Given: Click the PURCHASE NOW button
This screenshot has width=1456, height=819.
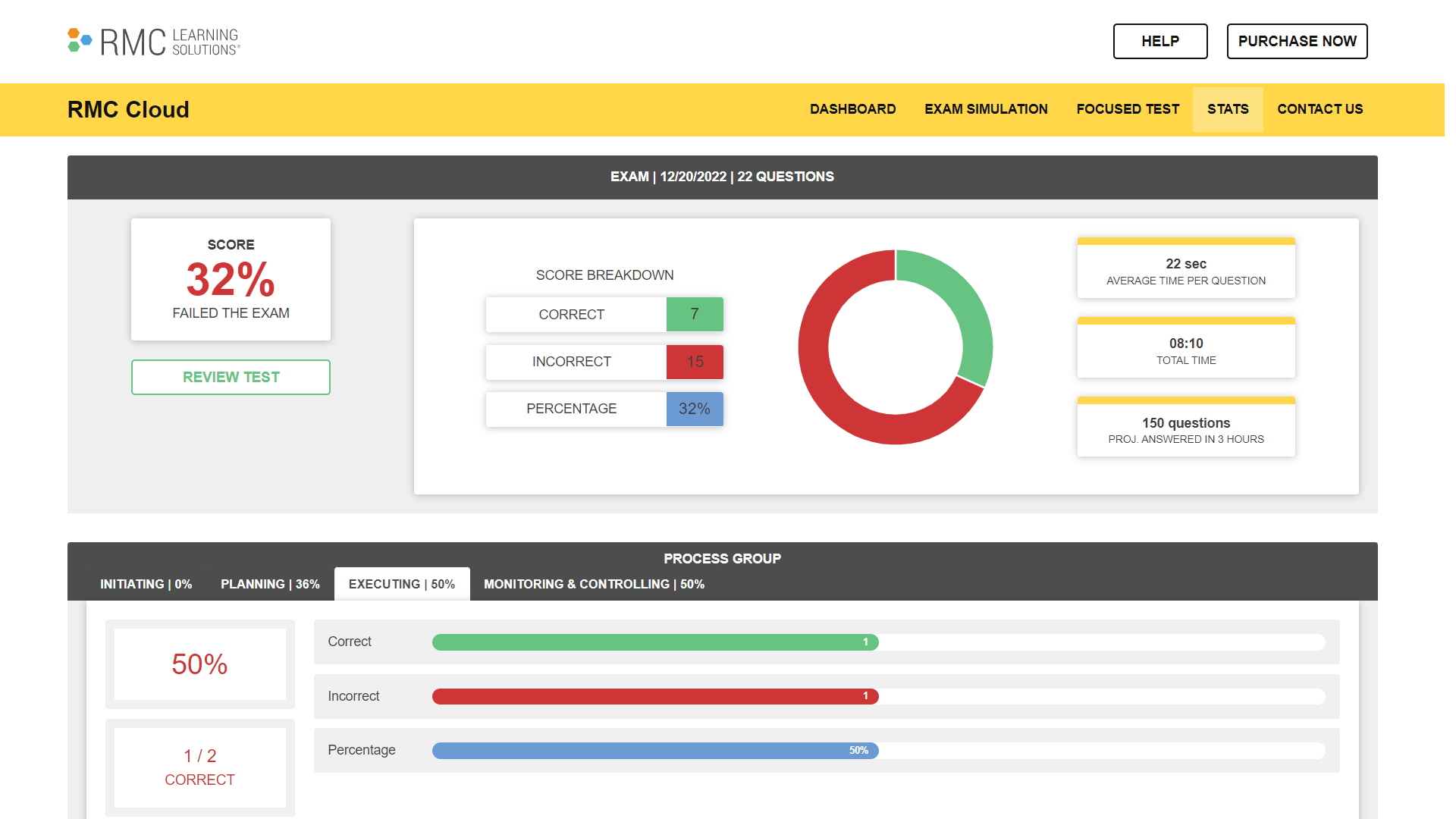Looking at the screenshot, I should pyautogui.click(x=1297, y=41).
